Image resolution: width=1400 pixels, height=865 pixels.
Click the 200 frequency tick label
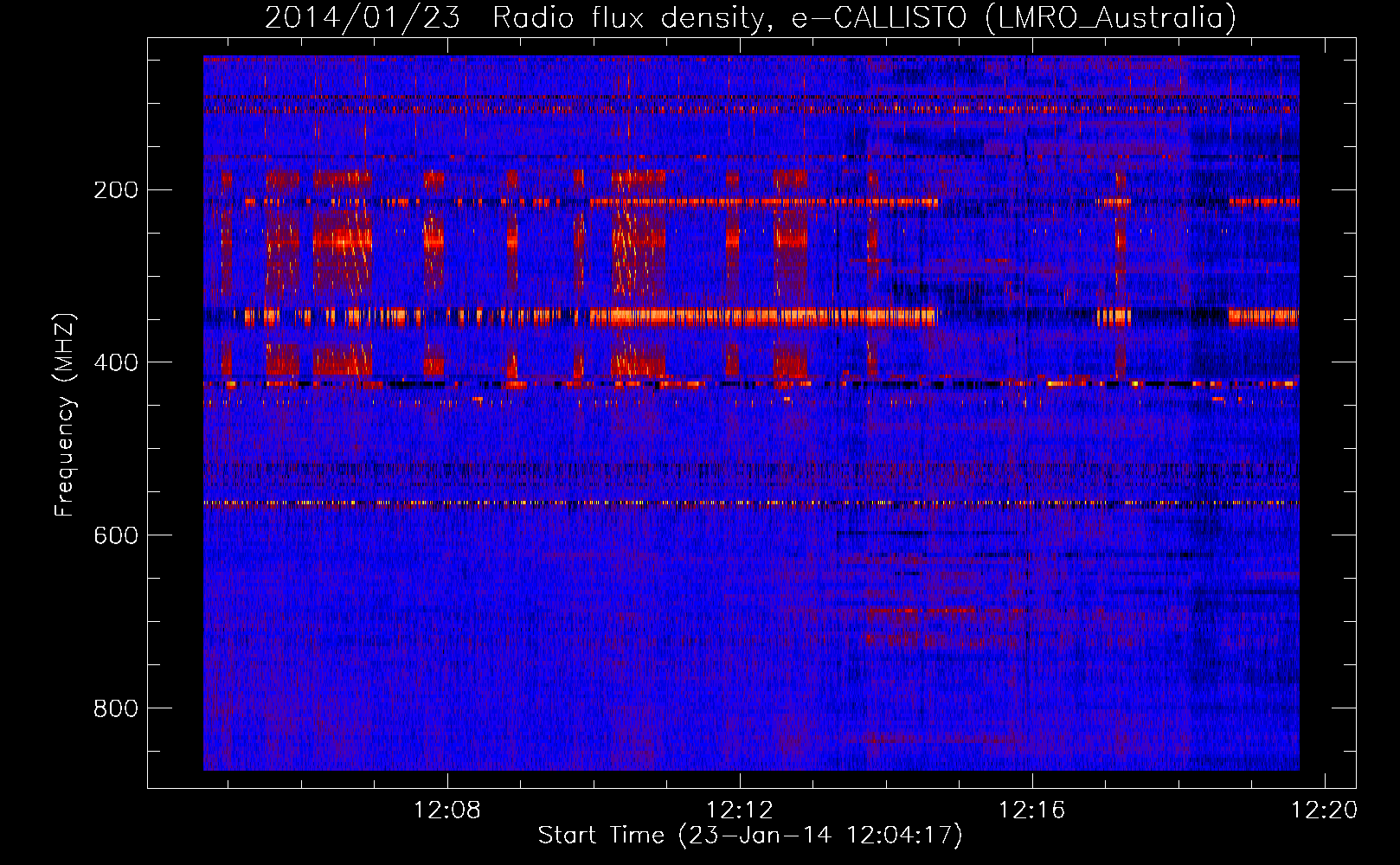click(116, 190)
